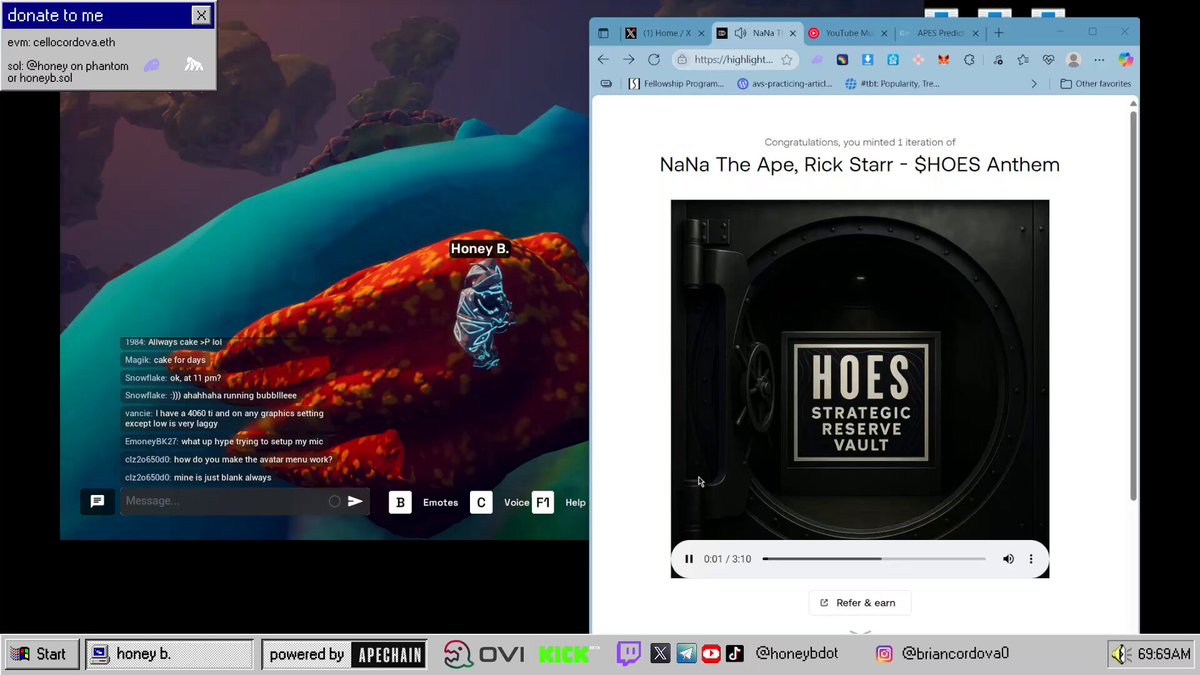Viewport: 1200px width, 675px height.
Task: Click the honey b. taskbar window button
Action: pyautogui.click(x=169, y=654)
